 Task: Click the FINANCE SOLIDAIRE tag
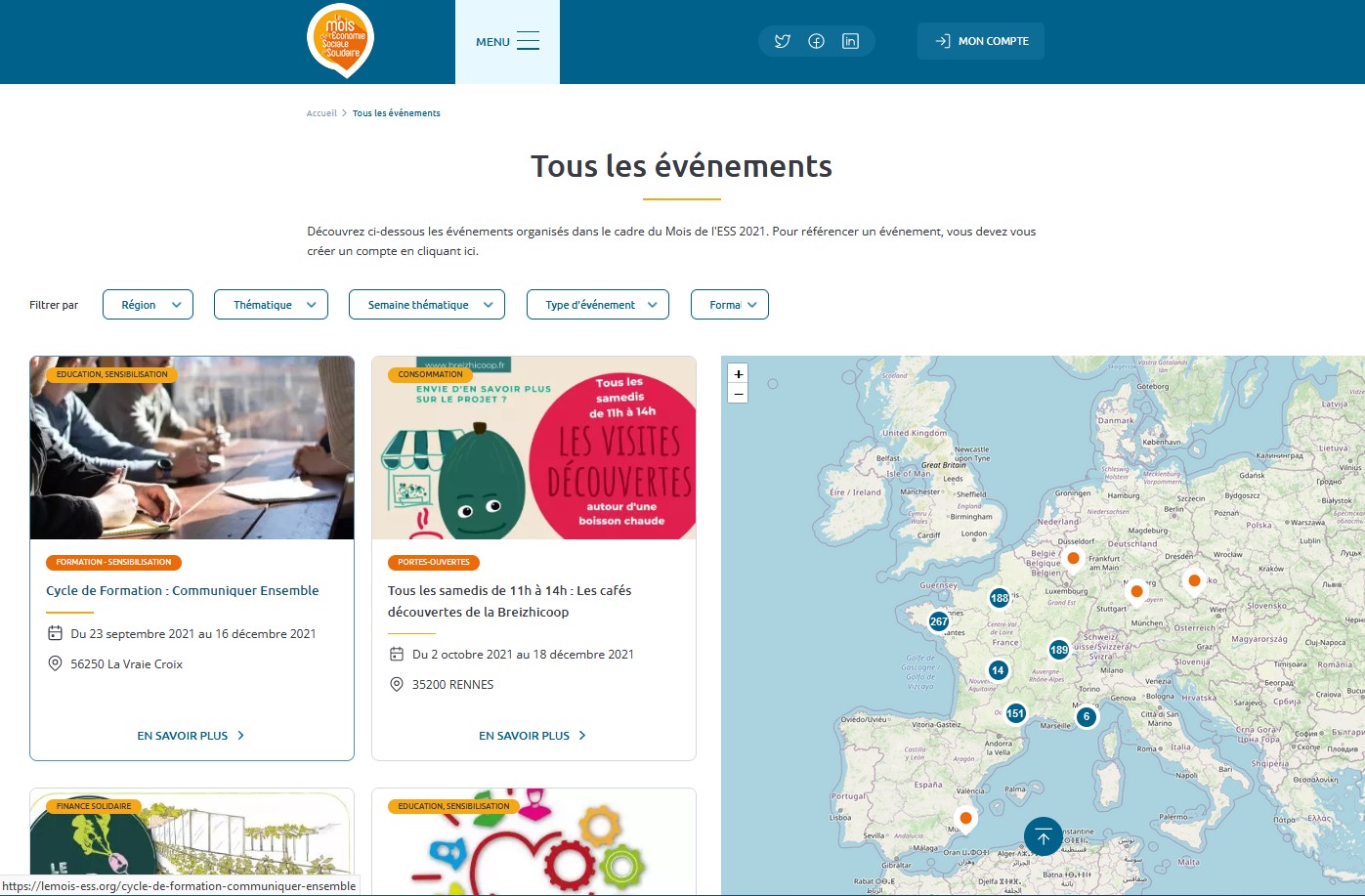(94, 806)
